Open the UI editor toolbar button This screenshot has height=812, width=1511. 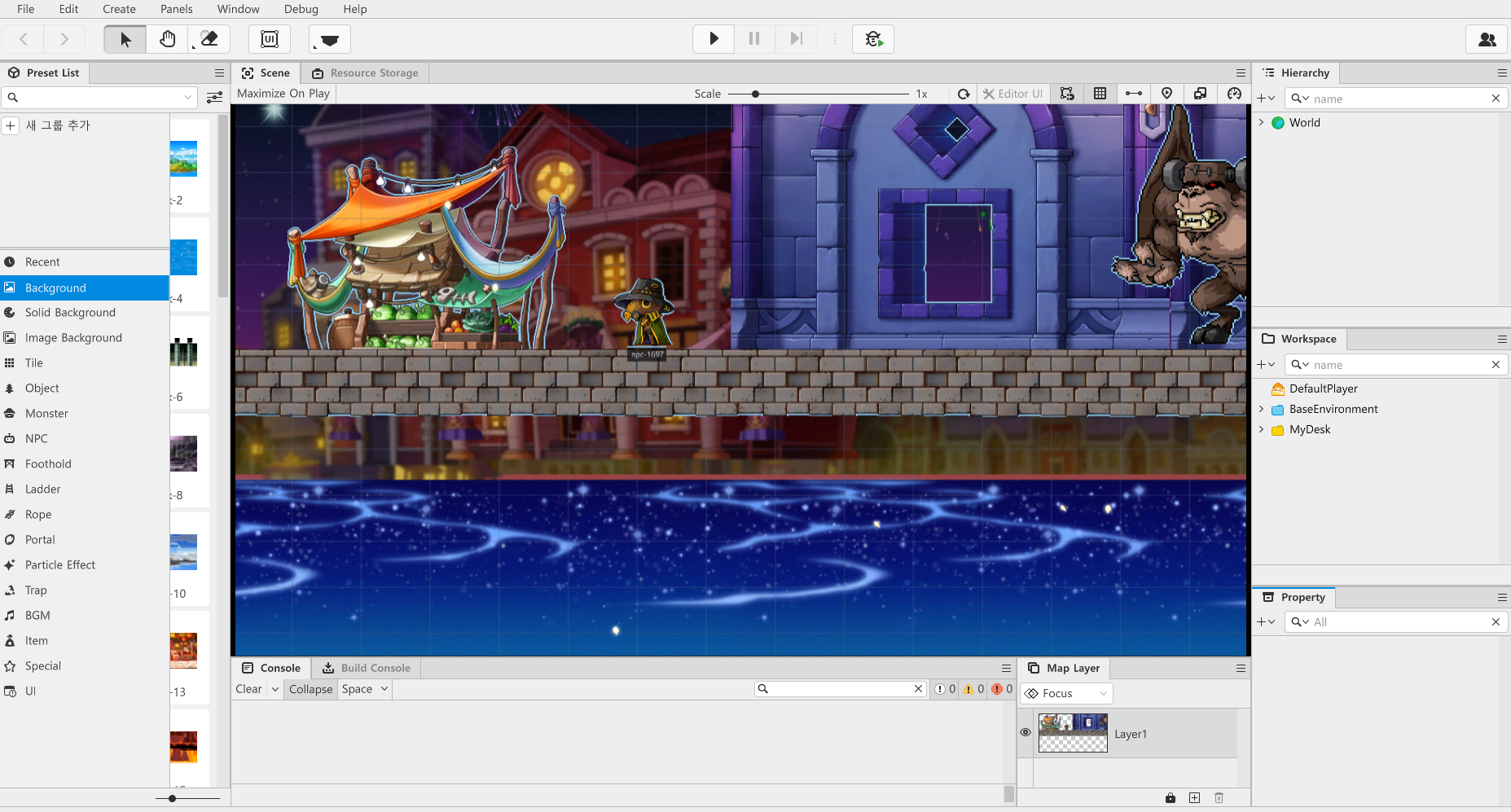pos(270,39)
